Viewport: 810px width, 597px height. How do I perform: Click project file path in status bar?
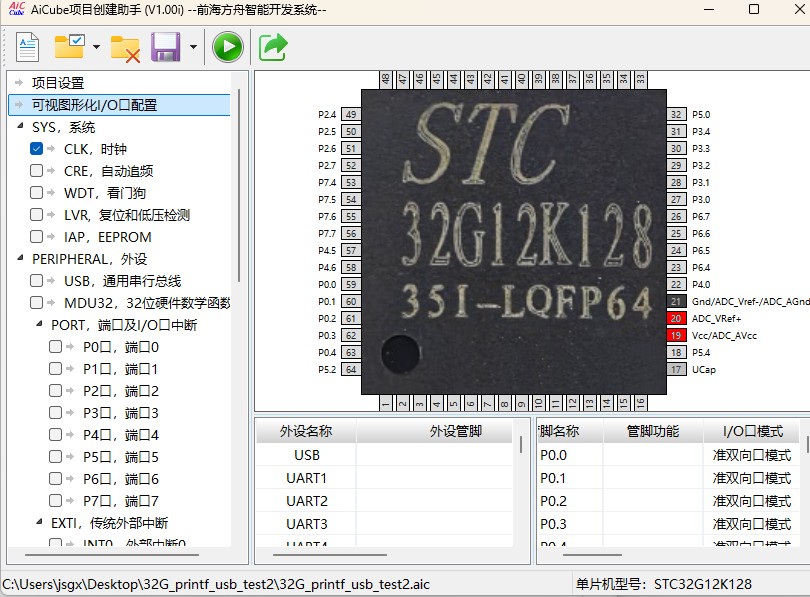tap(216, 584)
